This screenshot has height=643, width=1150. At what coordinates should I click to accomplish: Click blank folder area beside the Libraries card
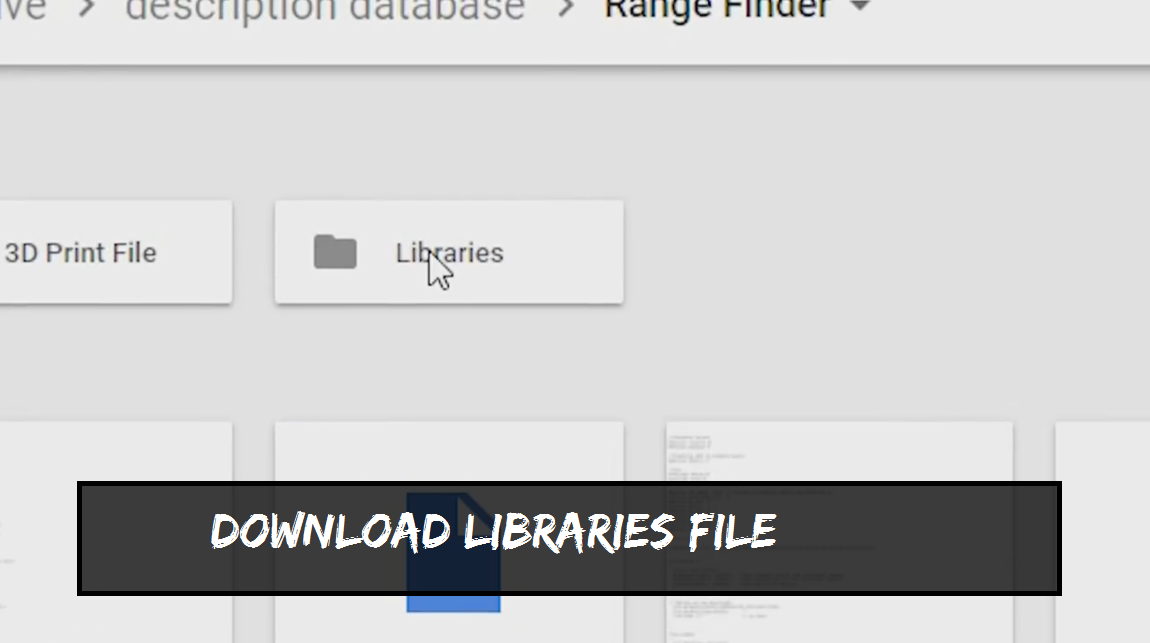coord(880,252)
